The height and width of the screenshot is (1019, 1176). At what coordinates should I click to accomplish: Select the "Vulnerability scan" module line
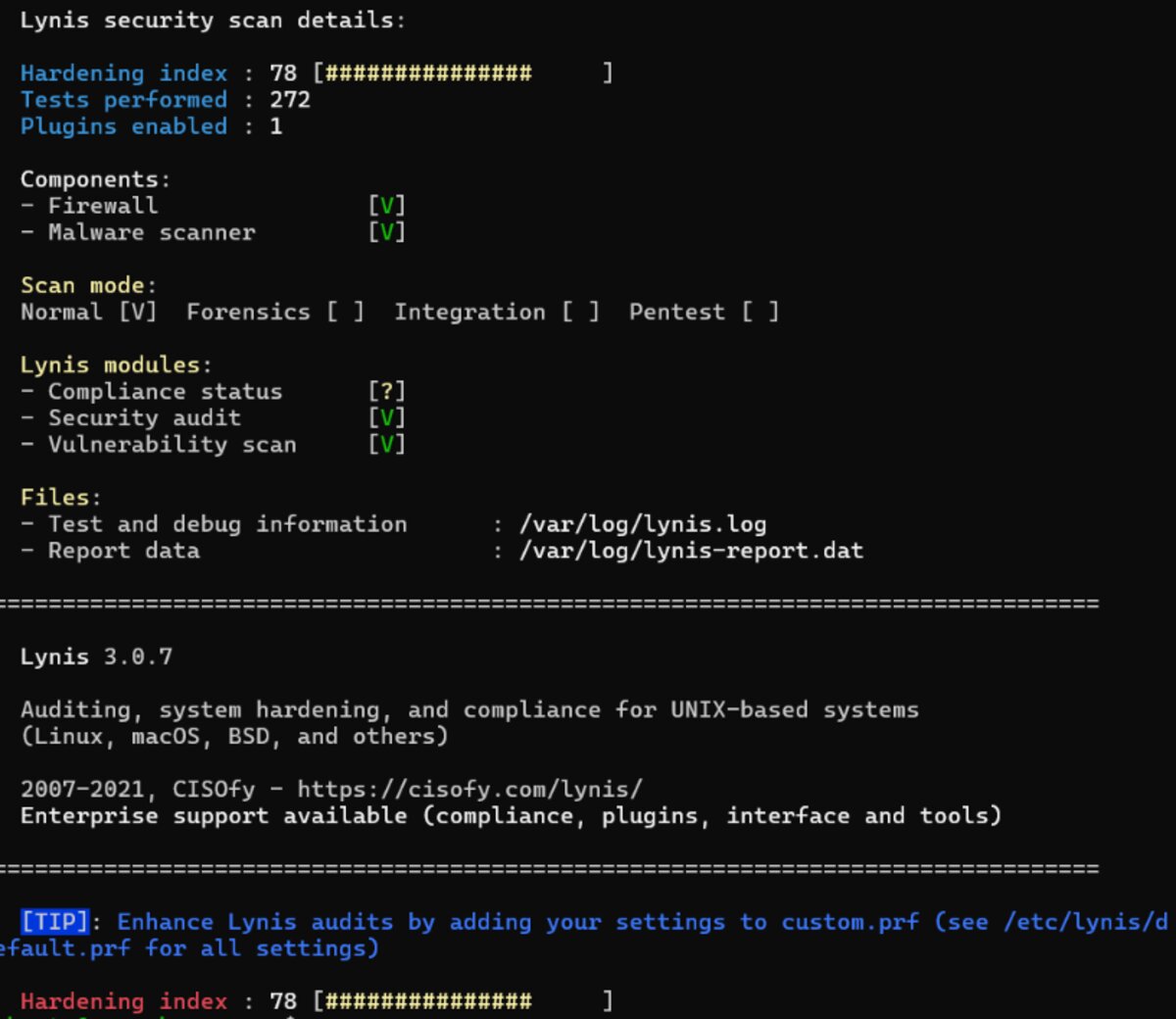158,444
